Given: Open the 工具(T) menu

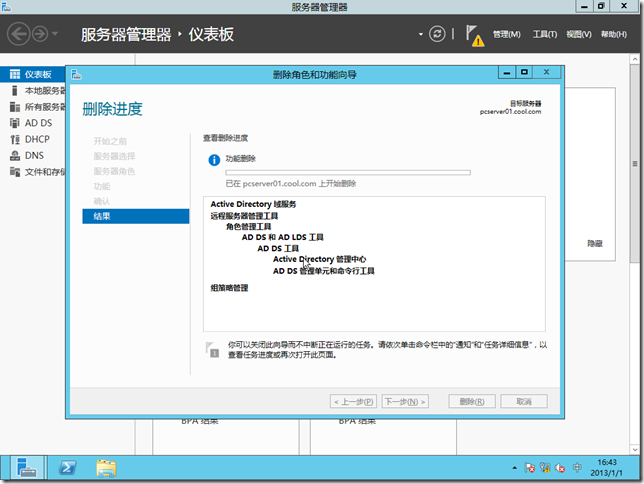Looking at the screenshot, I should [545, 35].
